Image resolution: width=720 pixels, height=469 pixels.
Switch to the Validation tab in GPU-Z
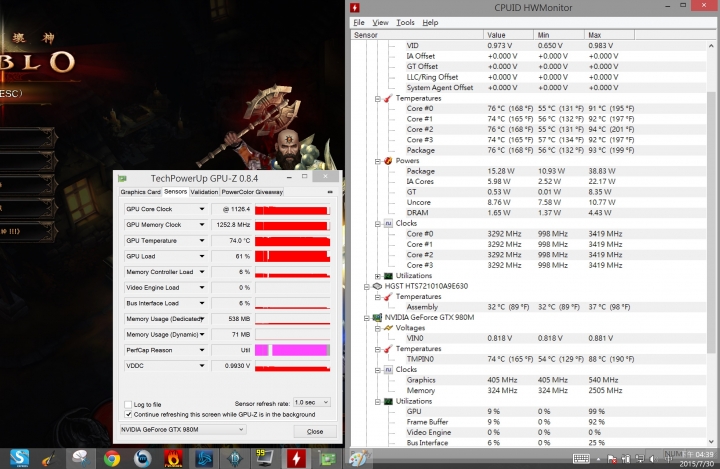pos(204,192)
